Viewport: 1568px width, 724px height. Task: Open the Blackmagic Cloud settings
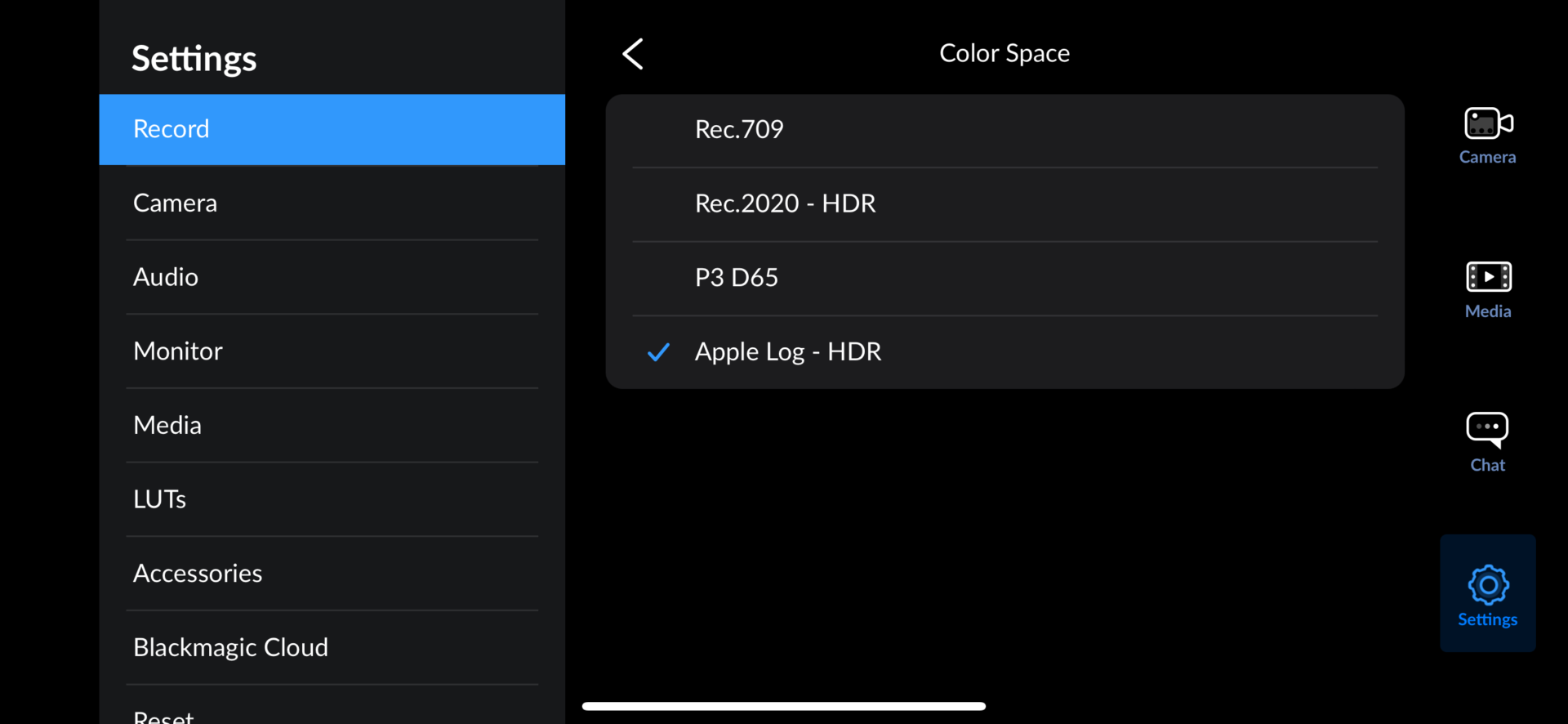332,647
